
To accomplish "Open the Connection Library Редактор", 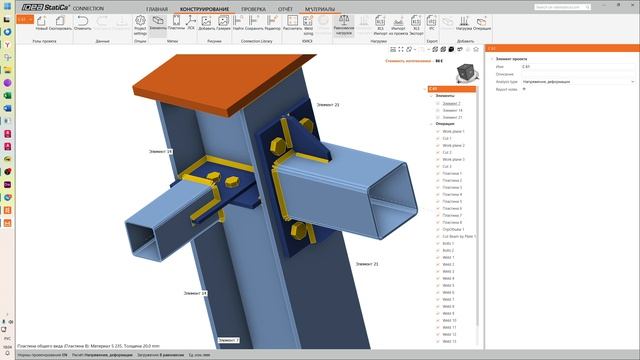I will click(272, 23).
